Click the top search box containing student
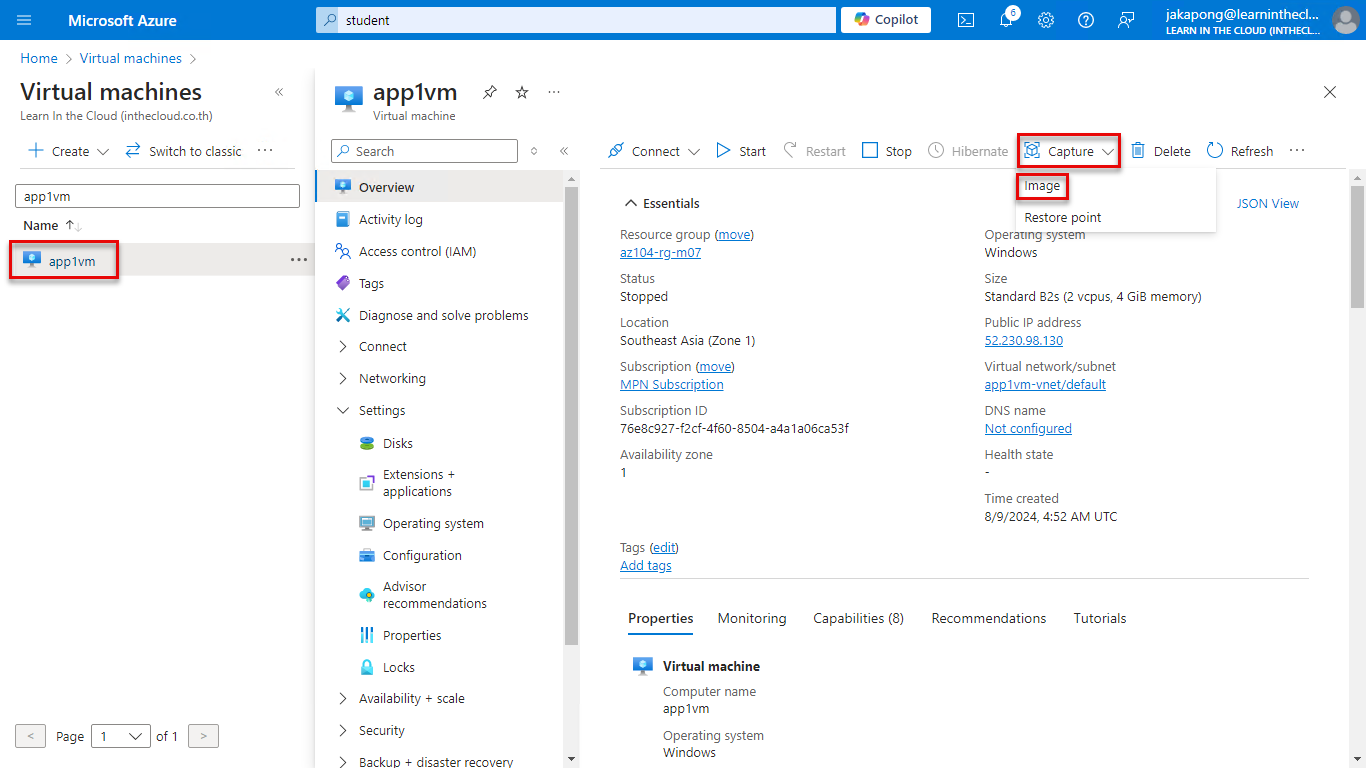Viewport: 1366px width, 768px height. 575,20
